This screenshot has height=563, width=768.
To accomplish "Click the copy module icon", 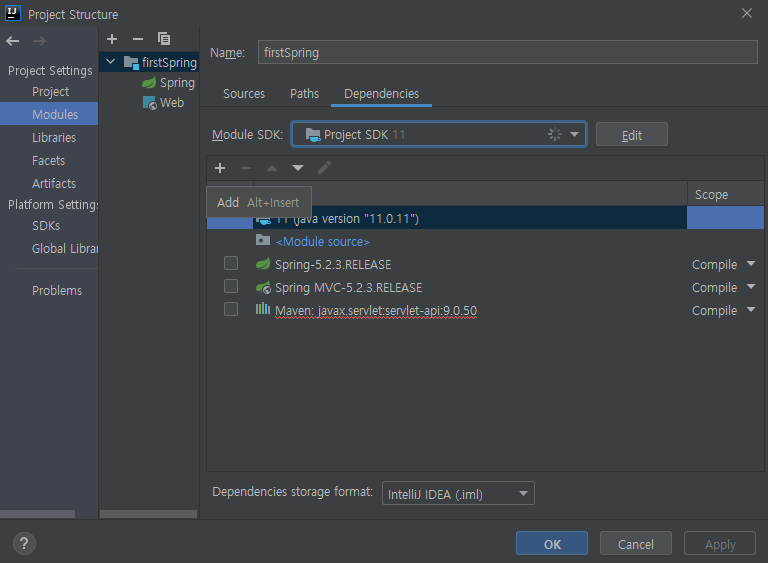I will (x=164, y=39).
